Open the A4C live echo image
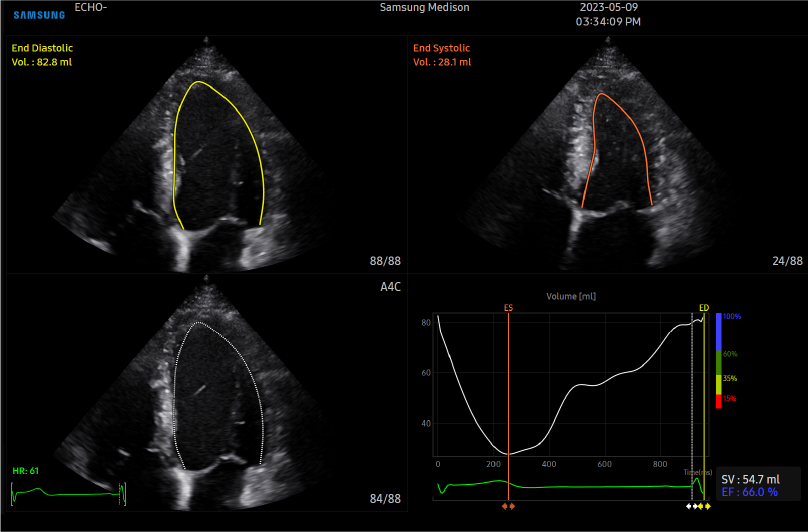808x532 pixels. coord(206,393)
